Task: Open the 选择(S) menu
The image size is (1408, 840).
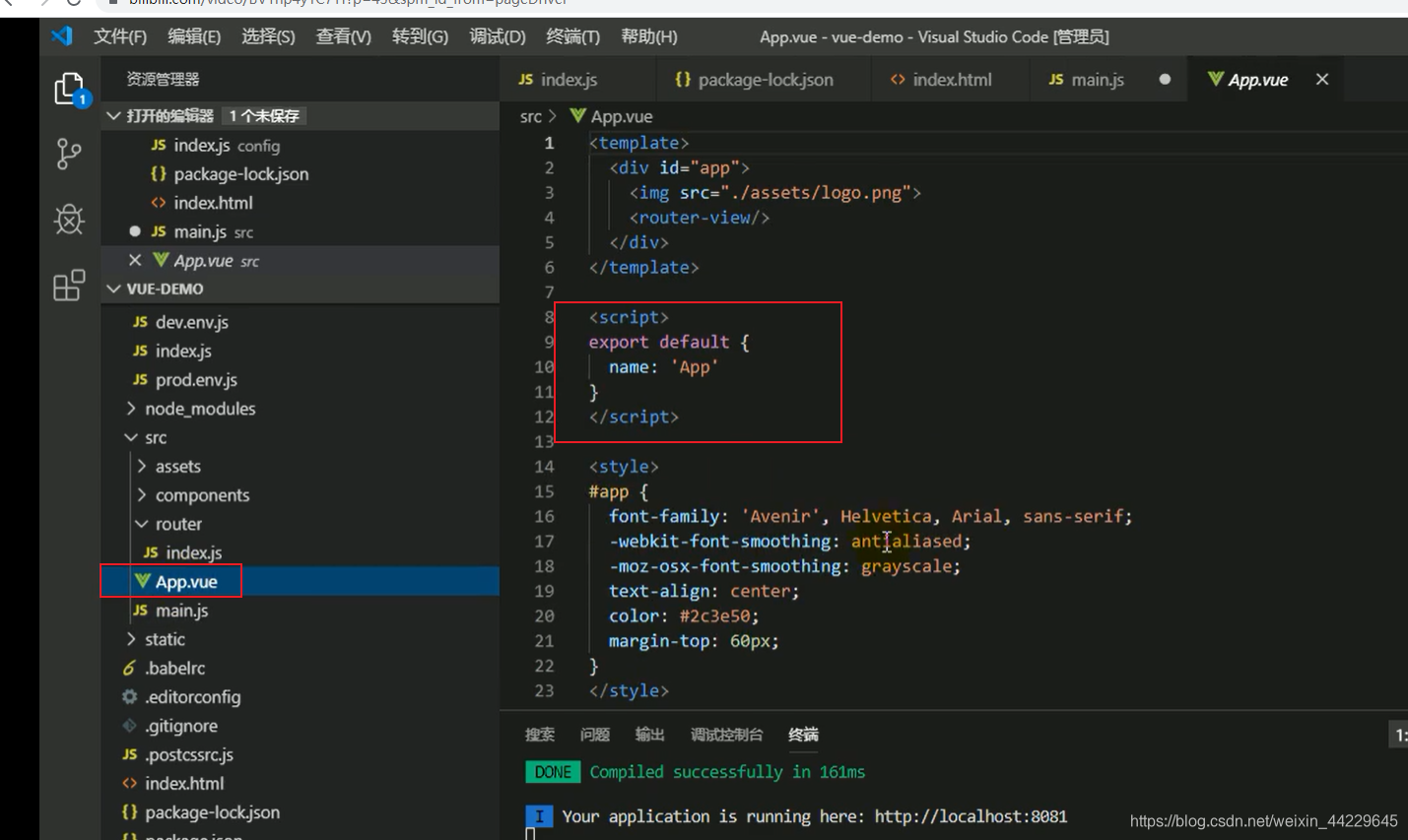Action: 268,36
